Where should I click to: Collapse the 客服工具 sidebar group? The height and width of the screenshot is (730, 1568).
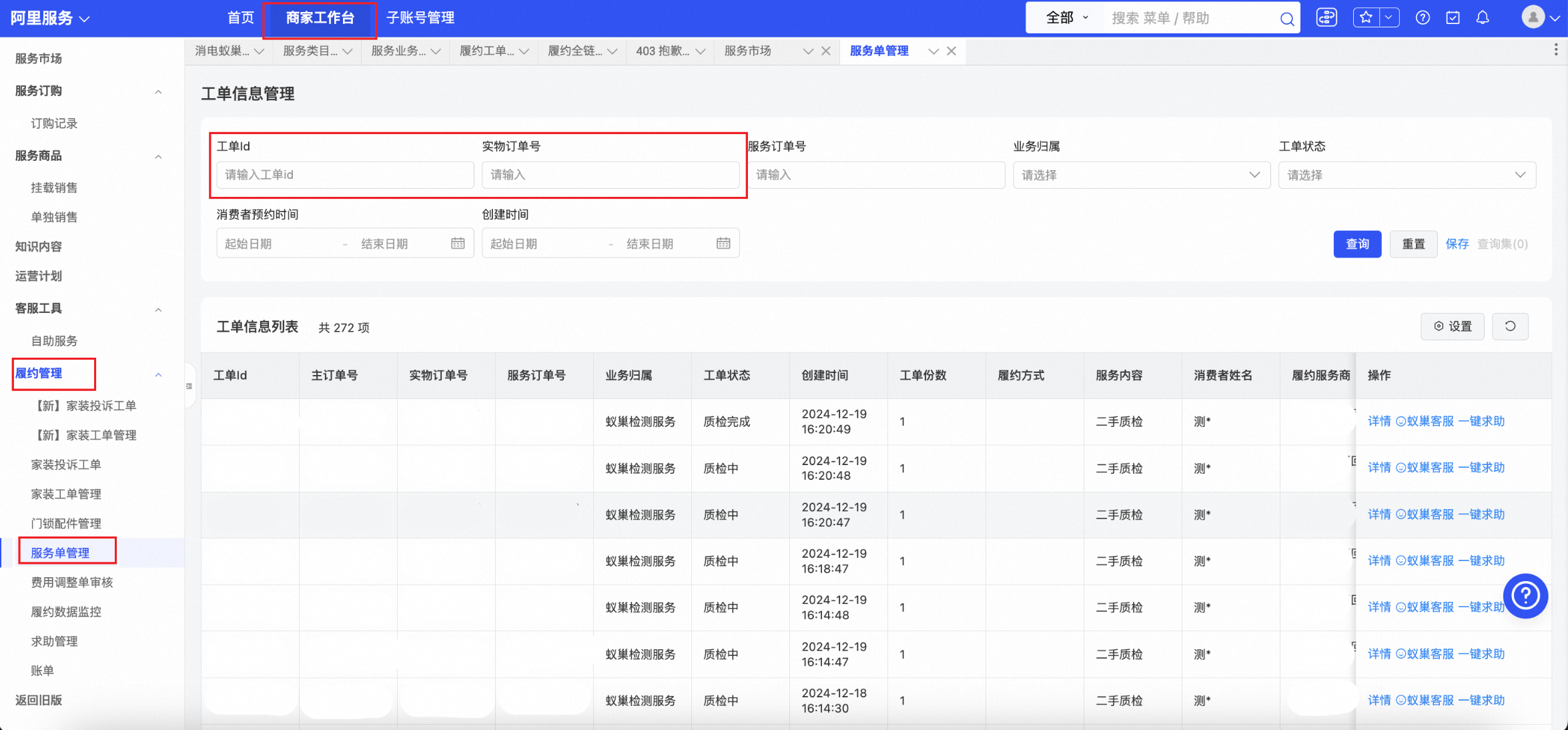(x=158, y=310)
